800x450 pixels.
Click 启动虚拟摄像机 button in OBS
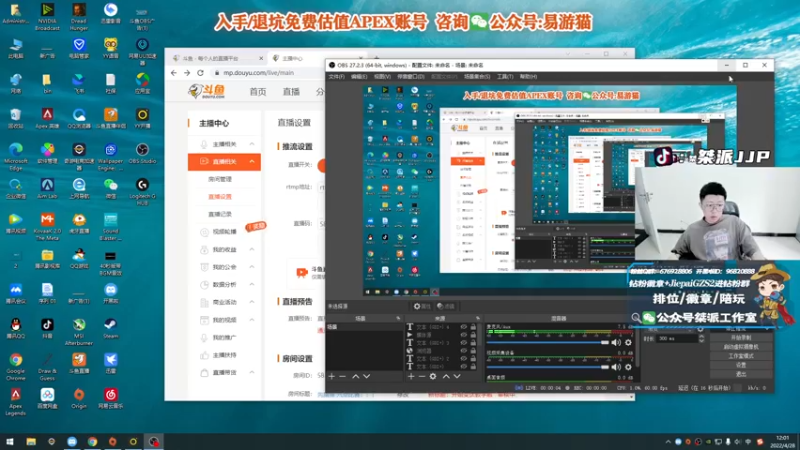pos(741,347)
